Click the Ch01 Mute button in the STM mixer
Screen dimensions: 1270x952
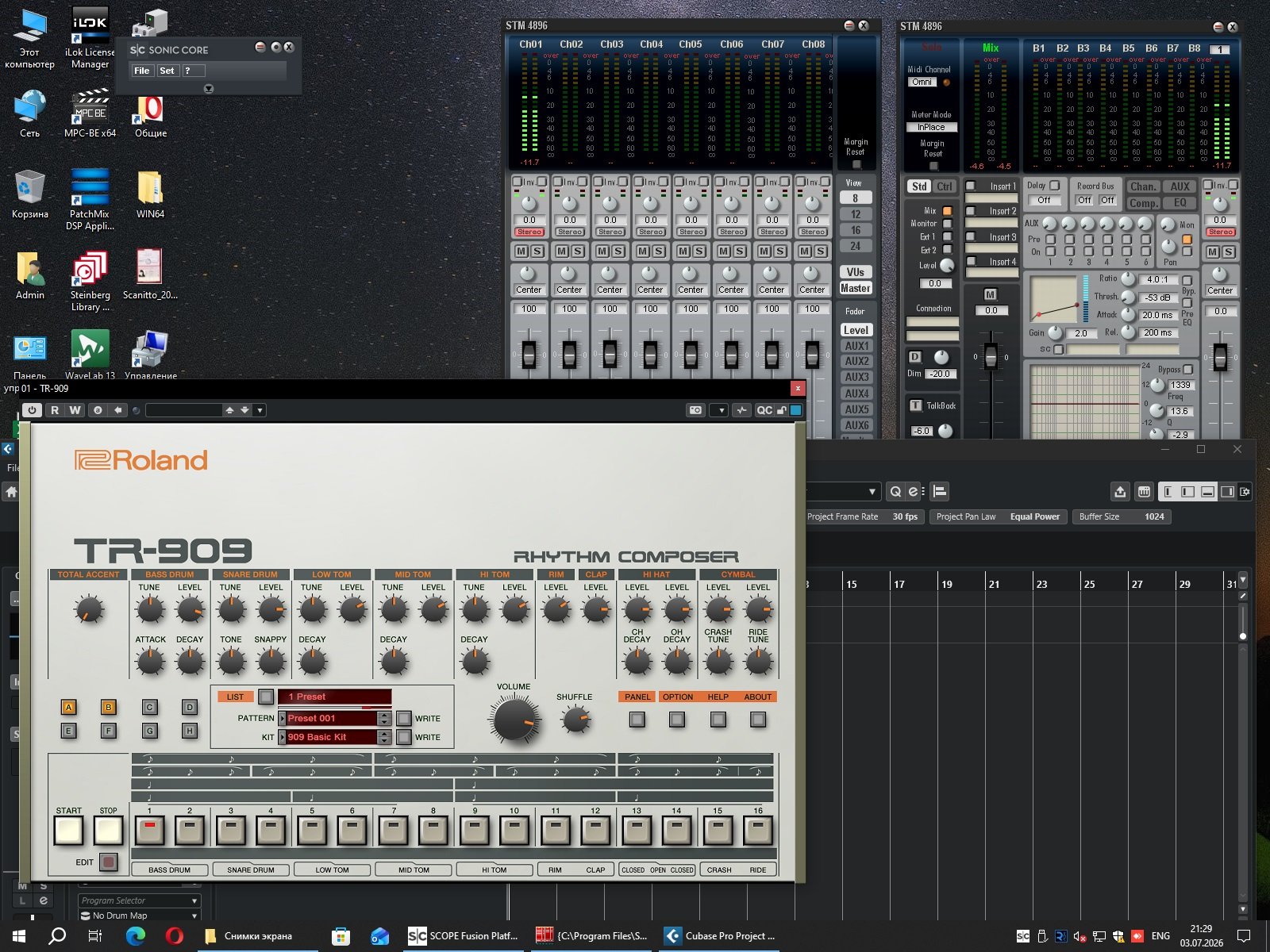click(x=521, y=251)
